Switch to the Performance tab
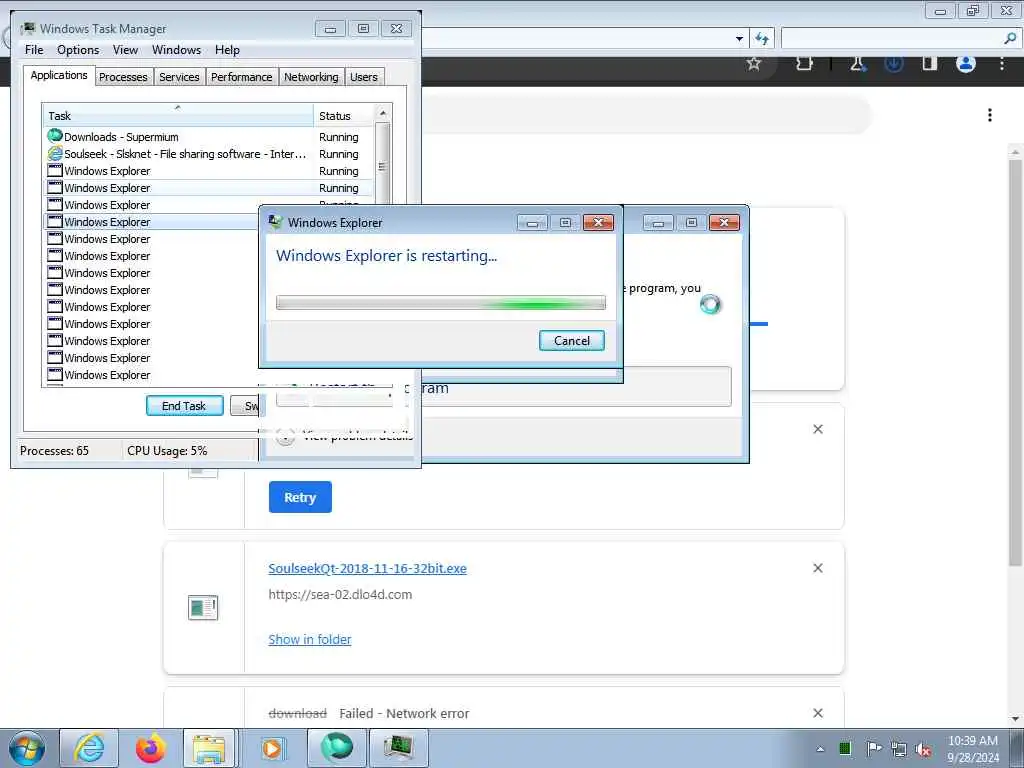The width and height of the screenshot is (1024, 768). (241, 77)
